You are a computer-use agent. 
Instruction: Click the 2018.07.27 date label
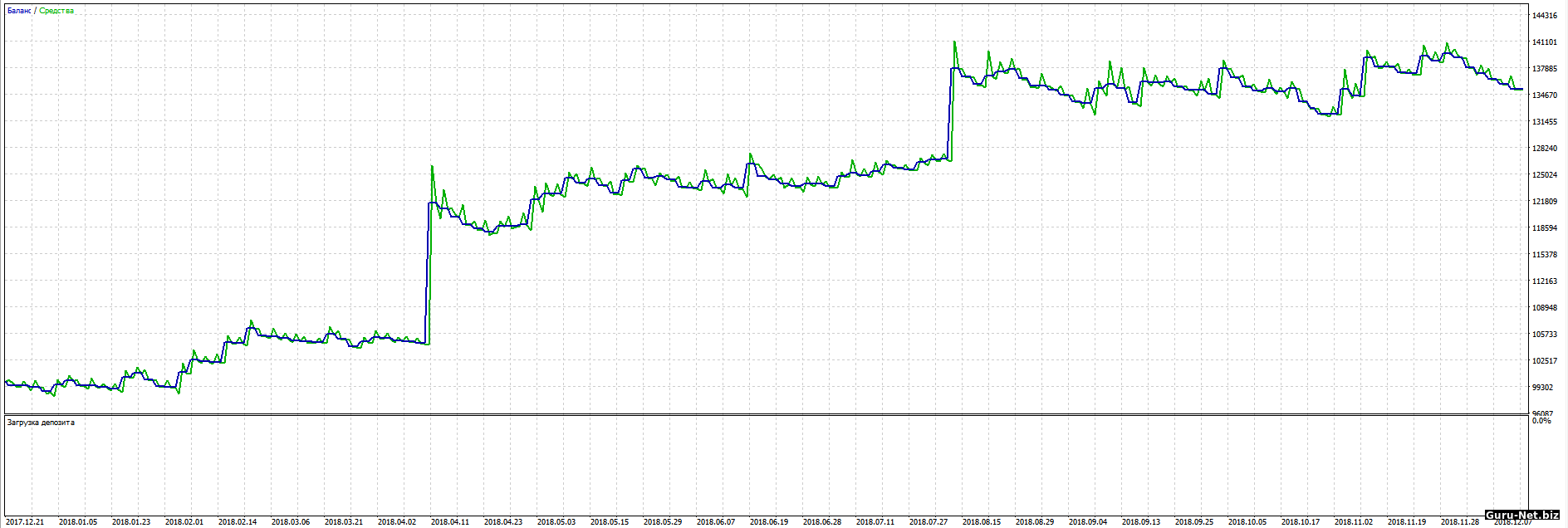[x=929, y=522]
